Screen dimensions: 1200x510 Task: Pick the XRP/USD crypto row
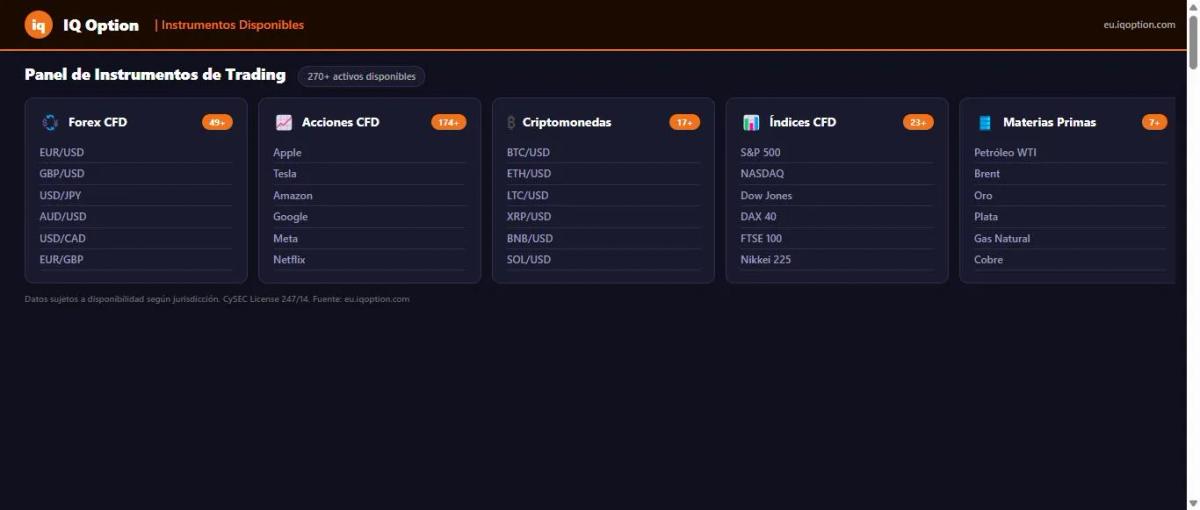603,216
